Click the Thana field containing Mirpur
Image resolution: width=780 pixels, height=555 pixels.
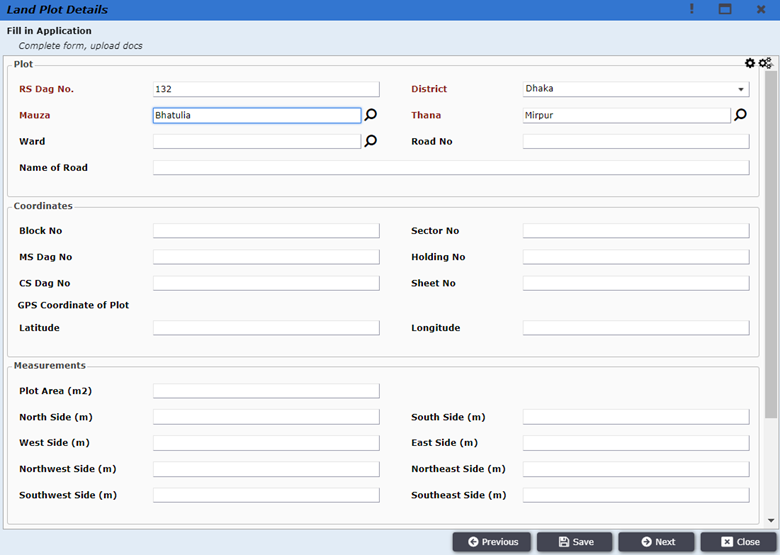tap(627, 115)
